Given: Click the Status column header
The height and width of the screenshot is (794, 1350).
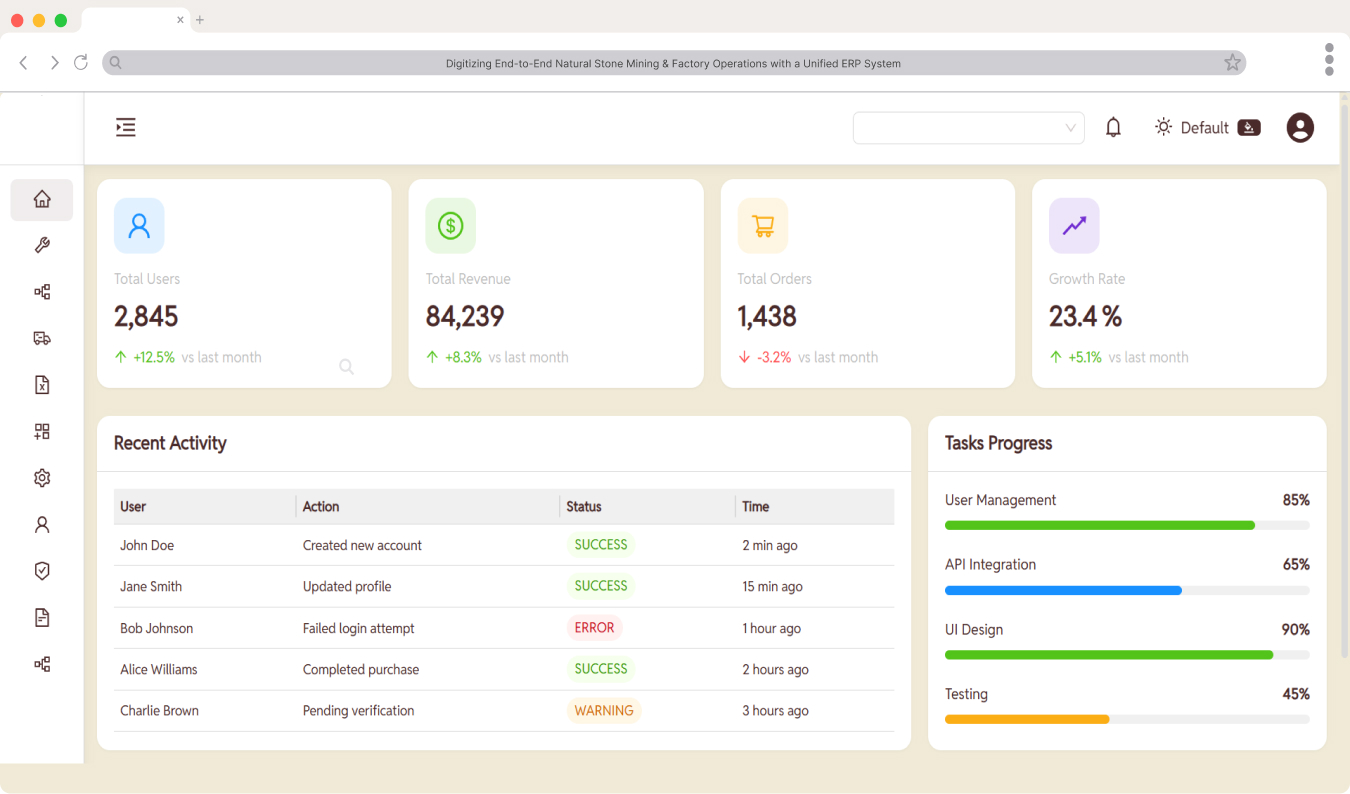Looking at the screenshot, I should [584, 507].
